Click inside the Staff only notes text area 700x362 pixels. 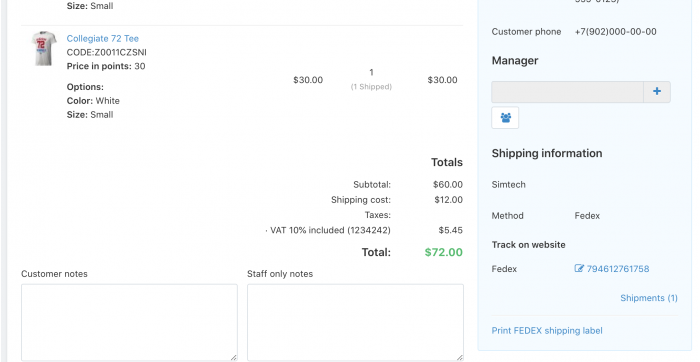[355, 322]
